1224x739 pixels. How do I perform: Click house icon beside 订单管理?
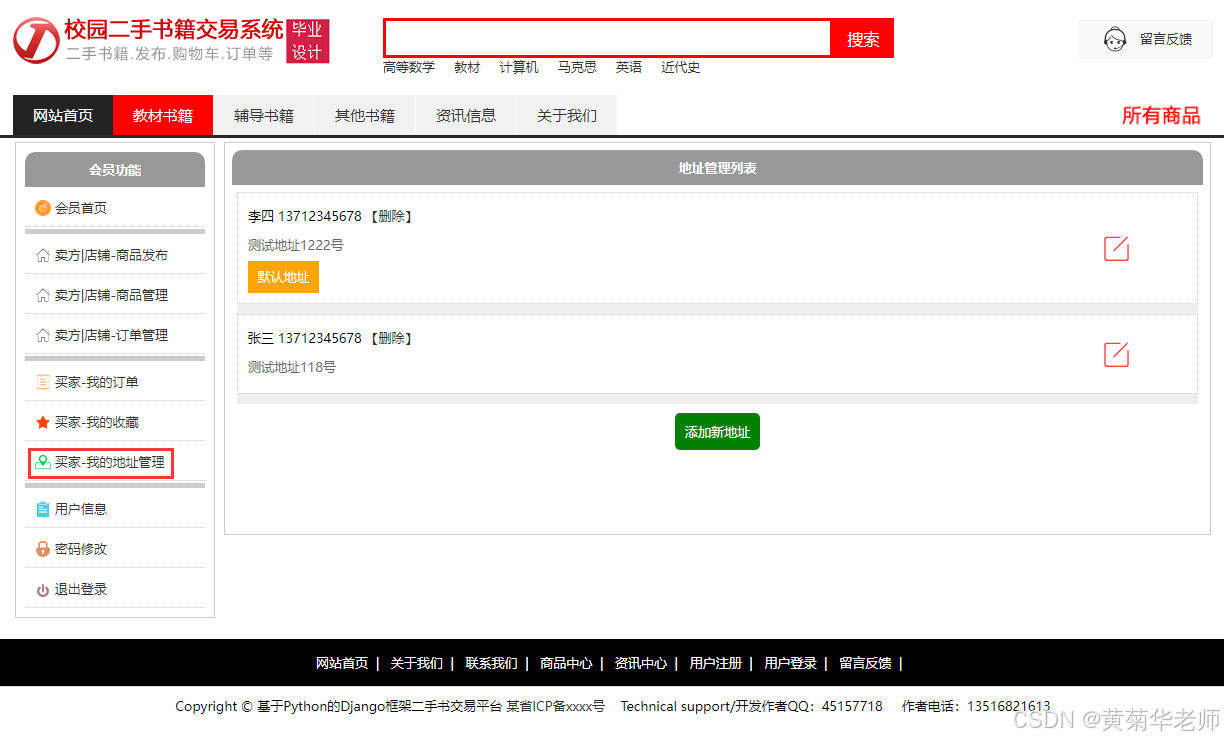(x=43, y=335)
